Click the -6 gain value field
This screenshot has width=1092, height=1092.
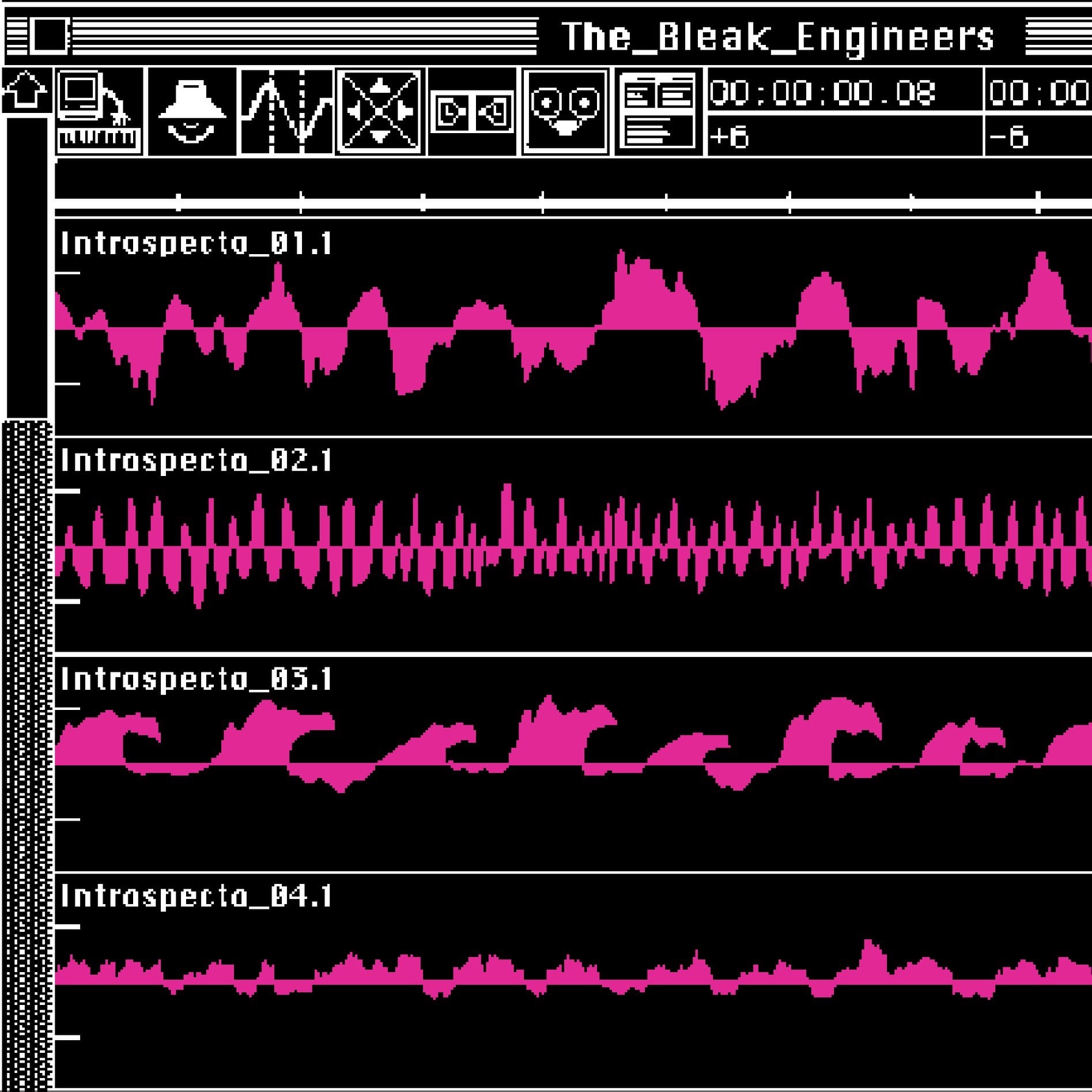(x=1038, y=136)
